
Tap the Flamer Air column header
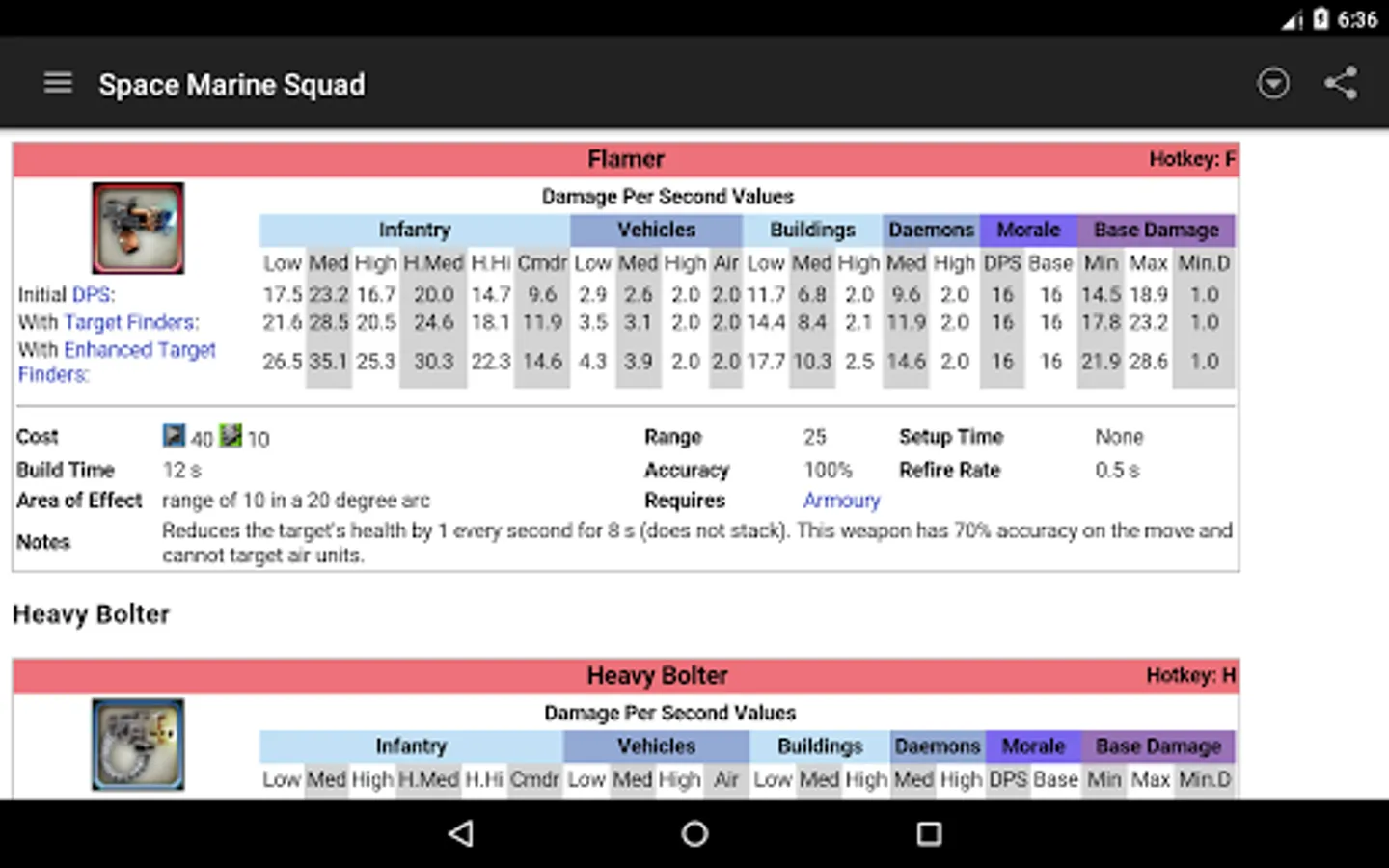pos(725,263)
